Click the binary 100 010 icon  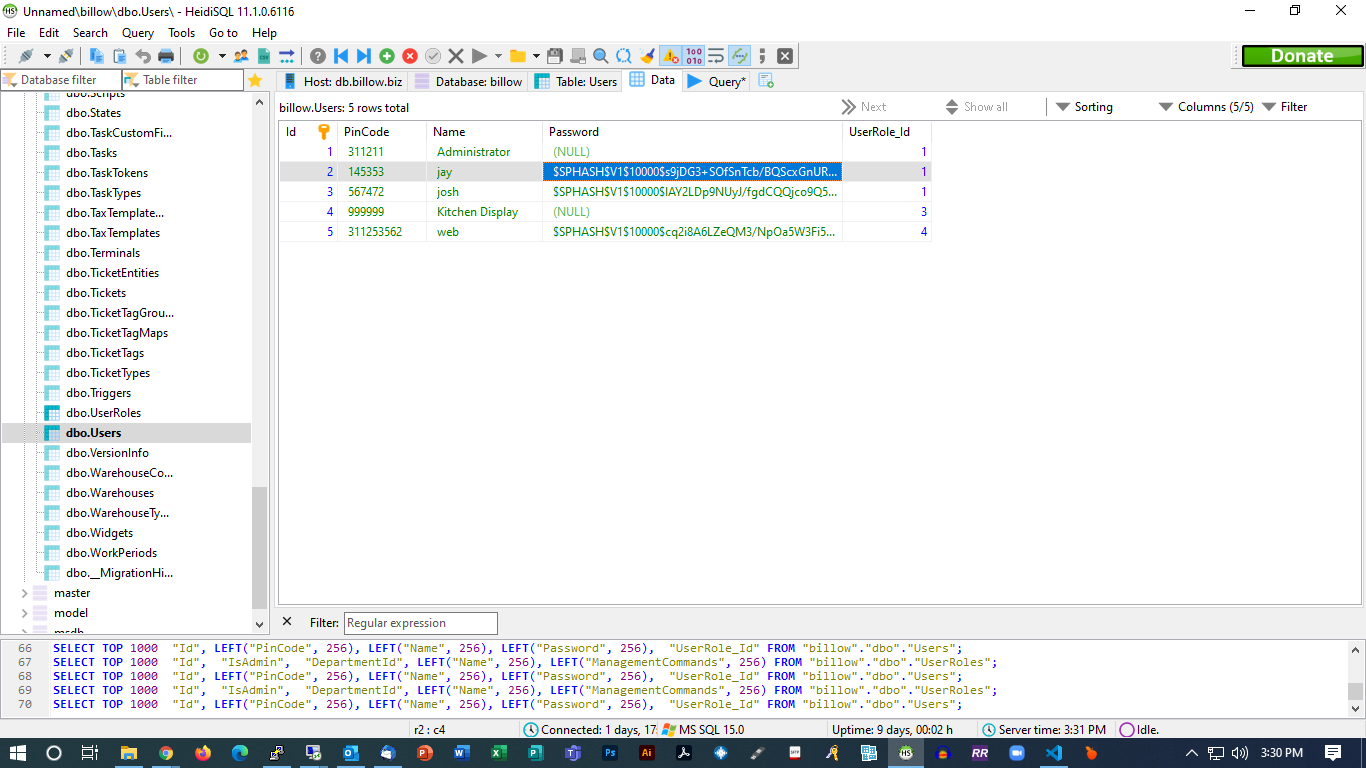(693, 56)
